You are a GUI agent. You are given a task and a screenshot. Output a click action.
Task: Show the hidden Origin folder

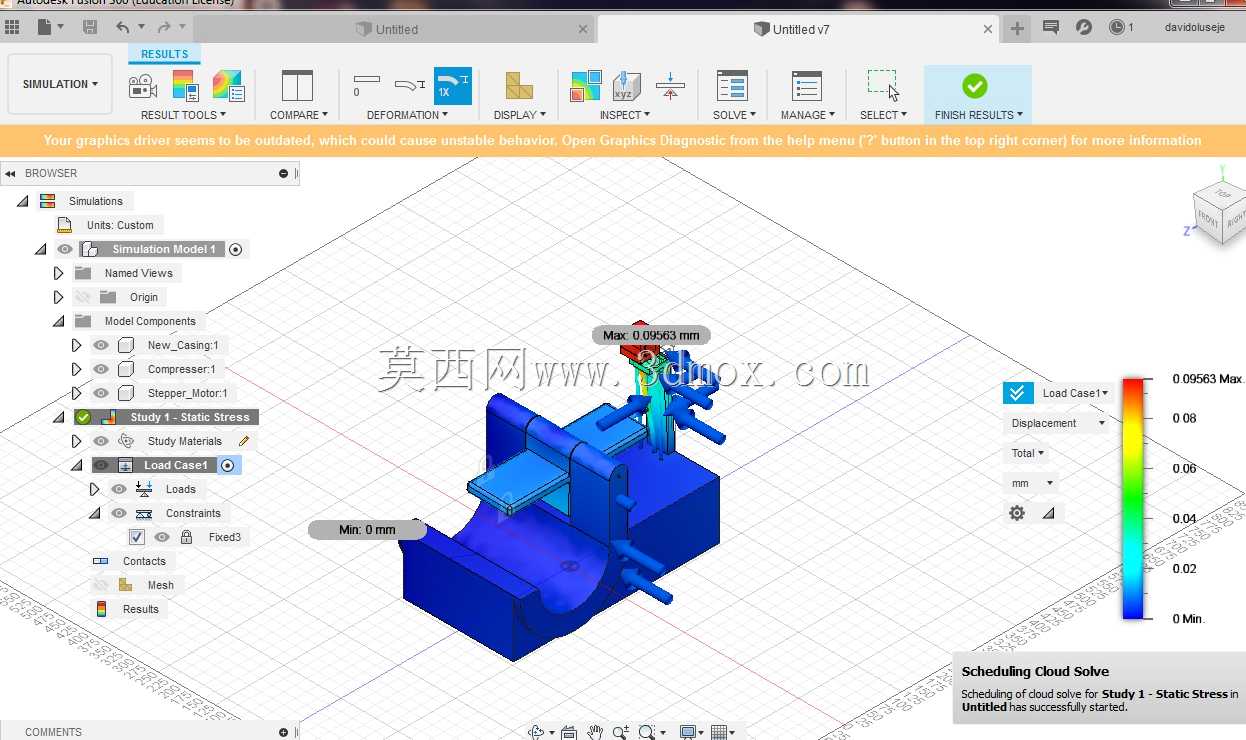click(x=83, y=297)
